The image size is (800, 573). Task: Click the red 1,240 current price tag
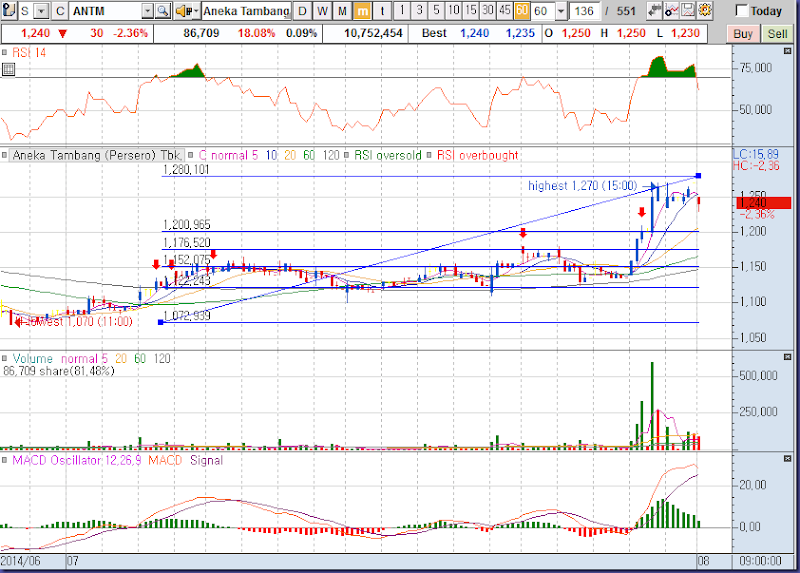coord(763,203)
